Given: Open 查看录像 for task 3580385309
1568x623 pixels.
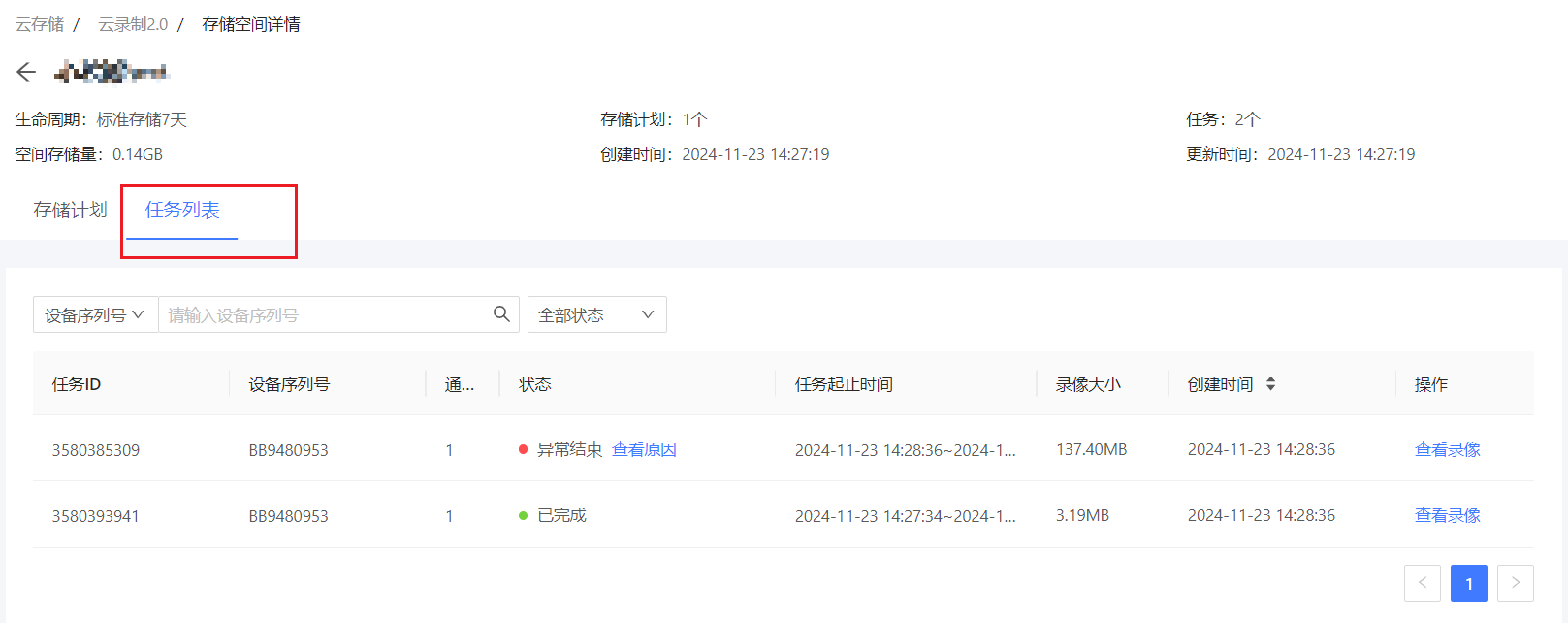Looking at the screenshot, I should [x=1447, y=449].
